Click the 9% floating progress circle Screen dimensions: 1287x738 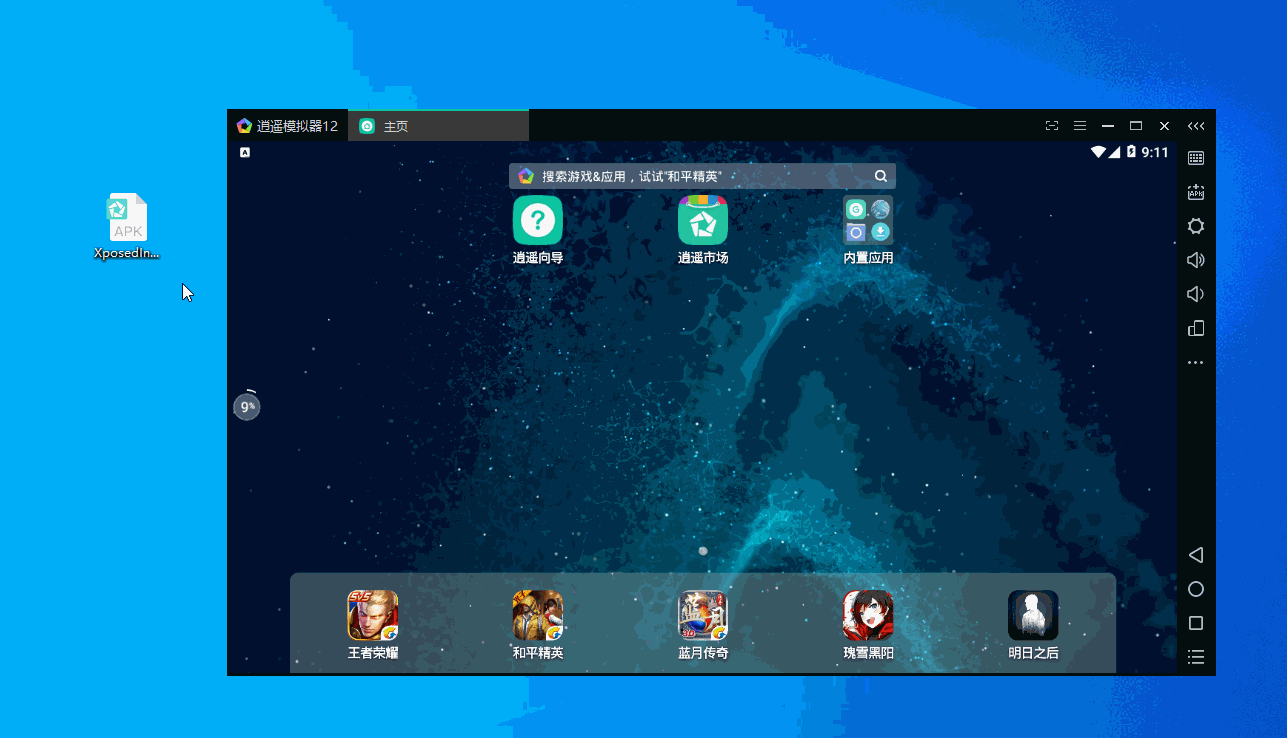point(247,407)
